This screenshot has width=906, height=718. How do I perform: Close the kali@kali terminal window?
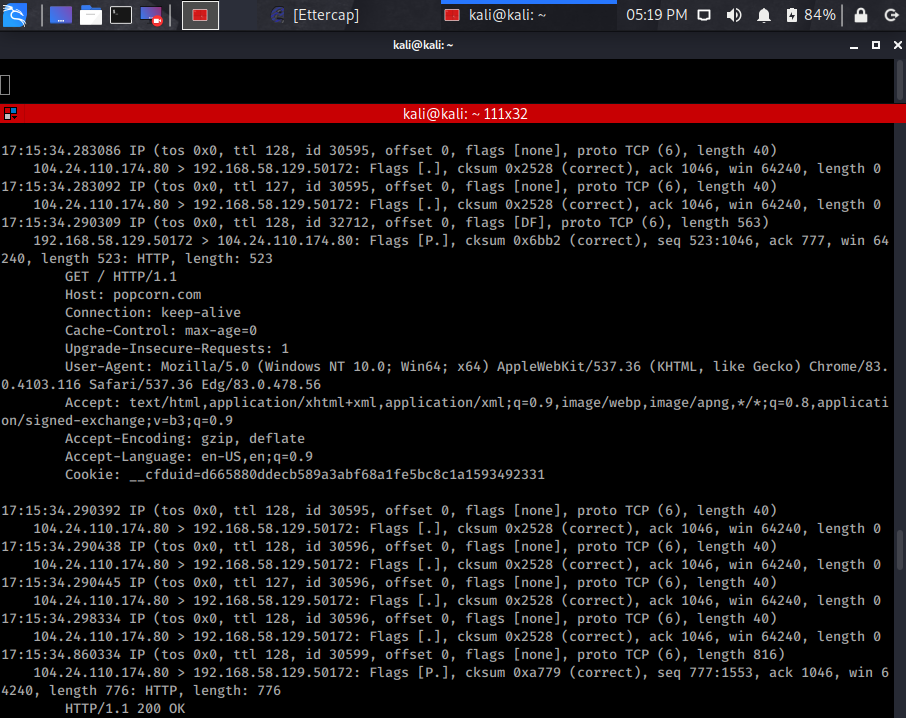(x=897, y=45)
